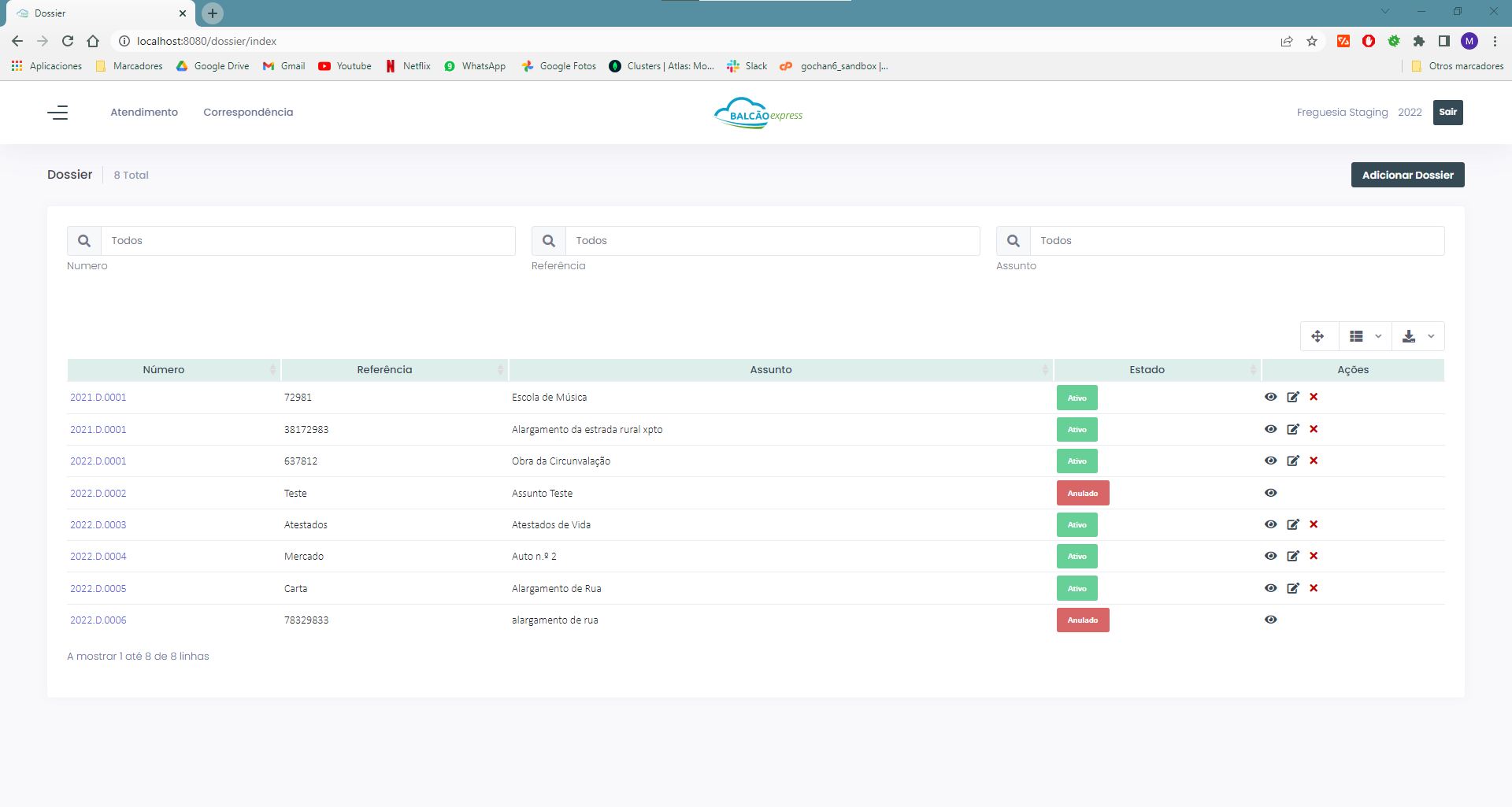
Task: Click search icon of Referência filter
Action: [x=549, y=241]
